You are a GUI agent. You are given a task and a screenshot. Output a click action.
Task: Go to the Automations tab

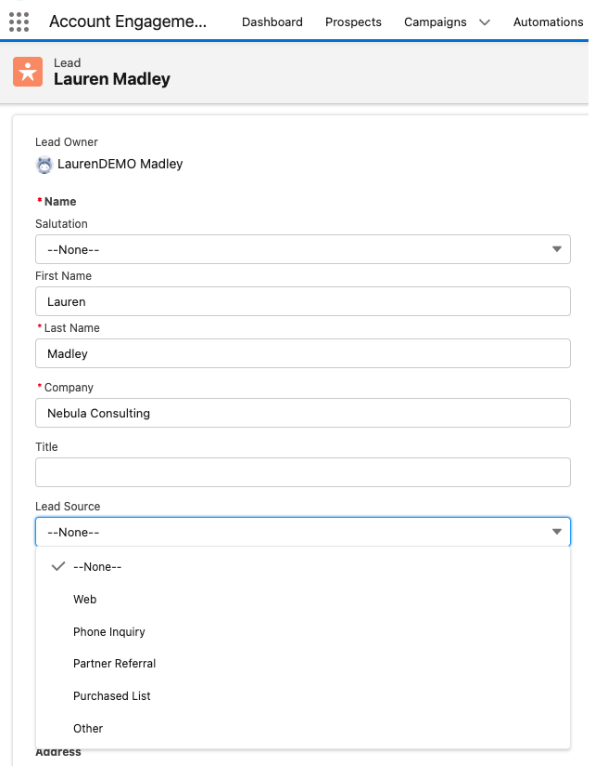click(548, 22)
